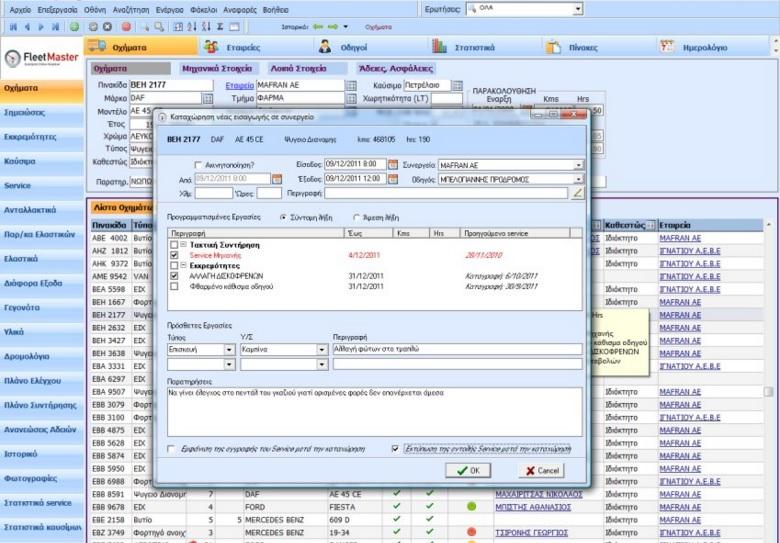Screen dimensions: 780x543
Task: Click lookup icon next to Τμήμα field
Action: (x=351, y=98)
